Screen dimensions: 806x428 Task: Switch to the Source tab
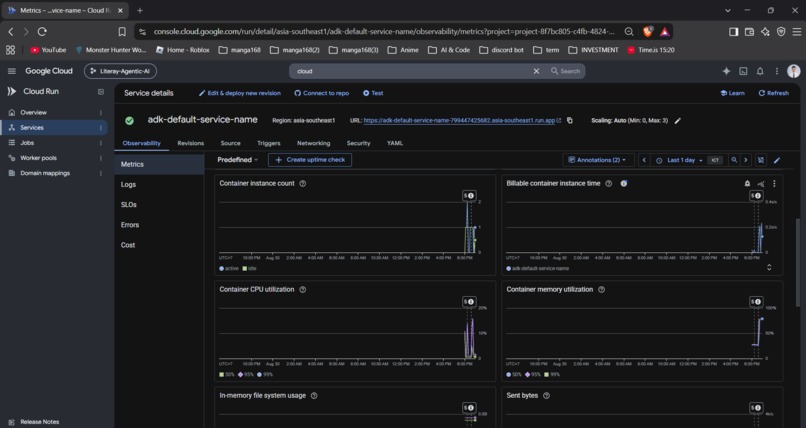(x=230, y=143)
